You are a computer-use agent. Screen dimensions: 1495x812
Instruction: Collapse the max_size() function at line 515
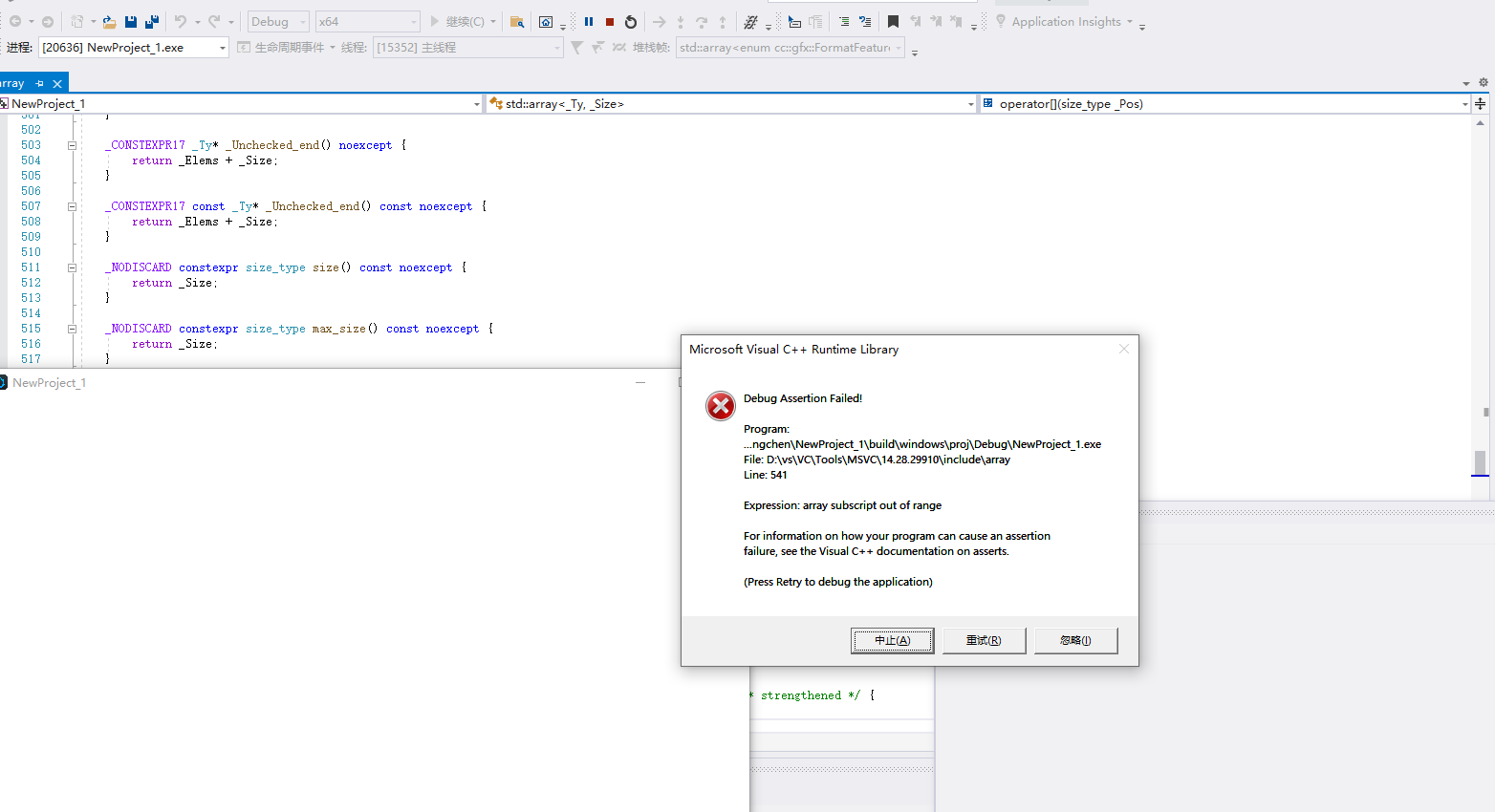[72, 329]
